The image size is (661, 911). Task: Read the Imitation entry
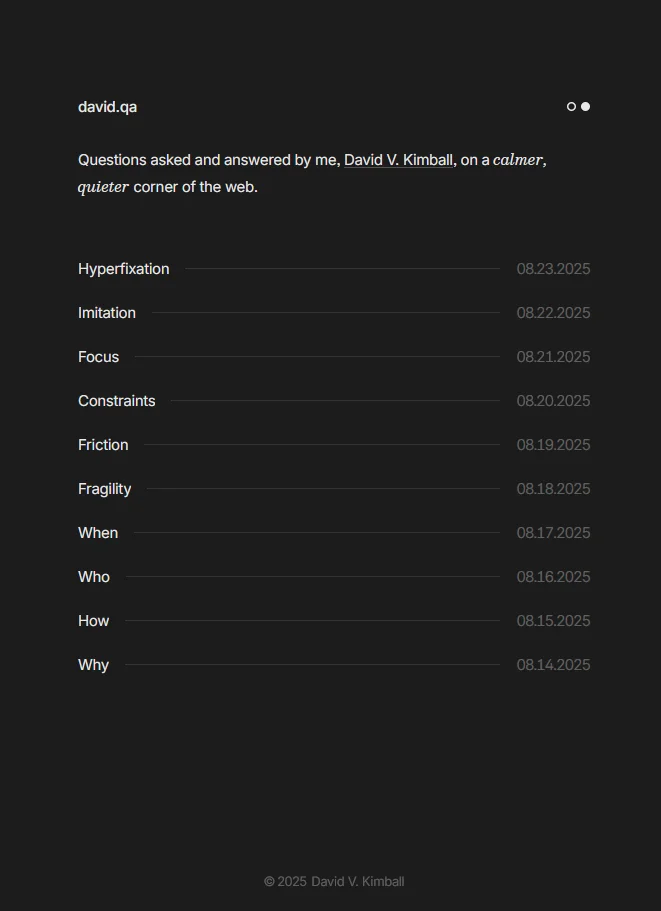tap(107, 313)
